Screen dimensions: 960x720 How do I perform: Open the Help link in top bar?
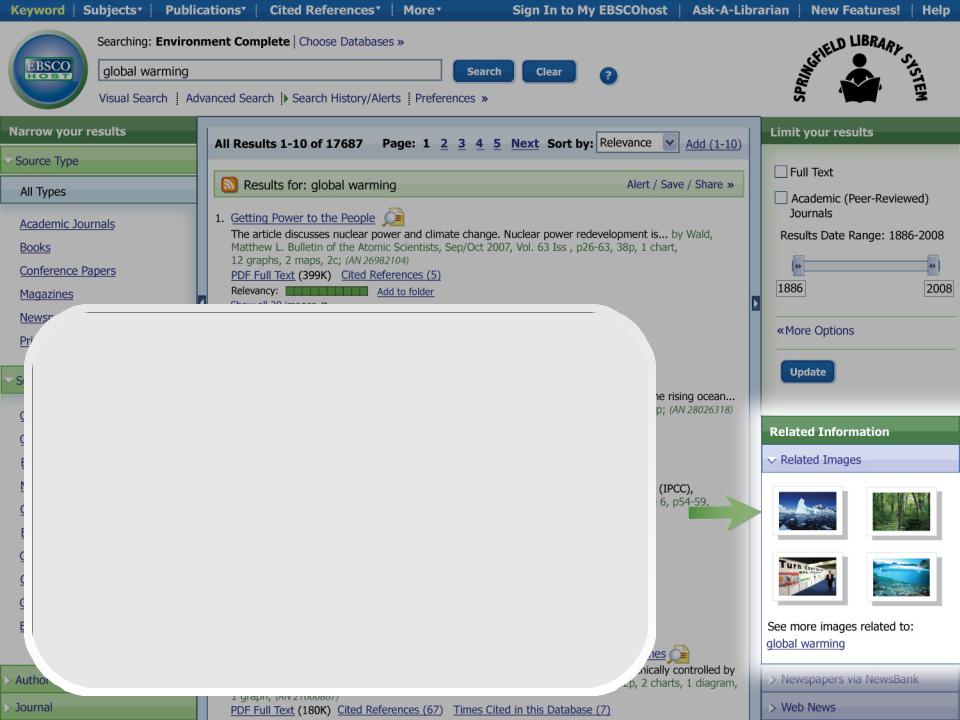[936, 10]
